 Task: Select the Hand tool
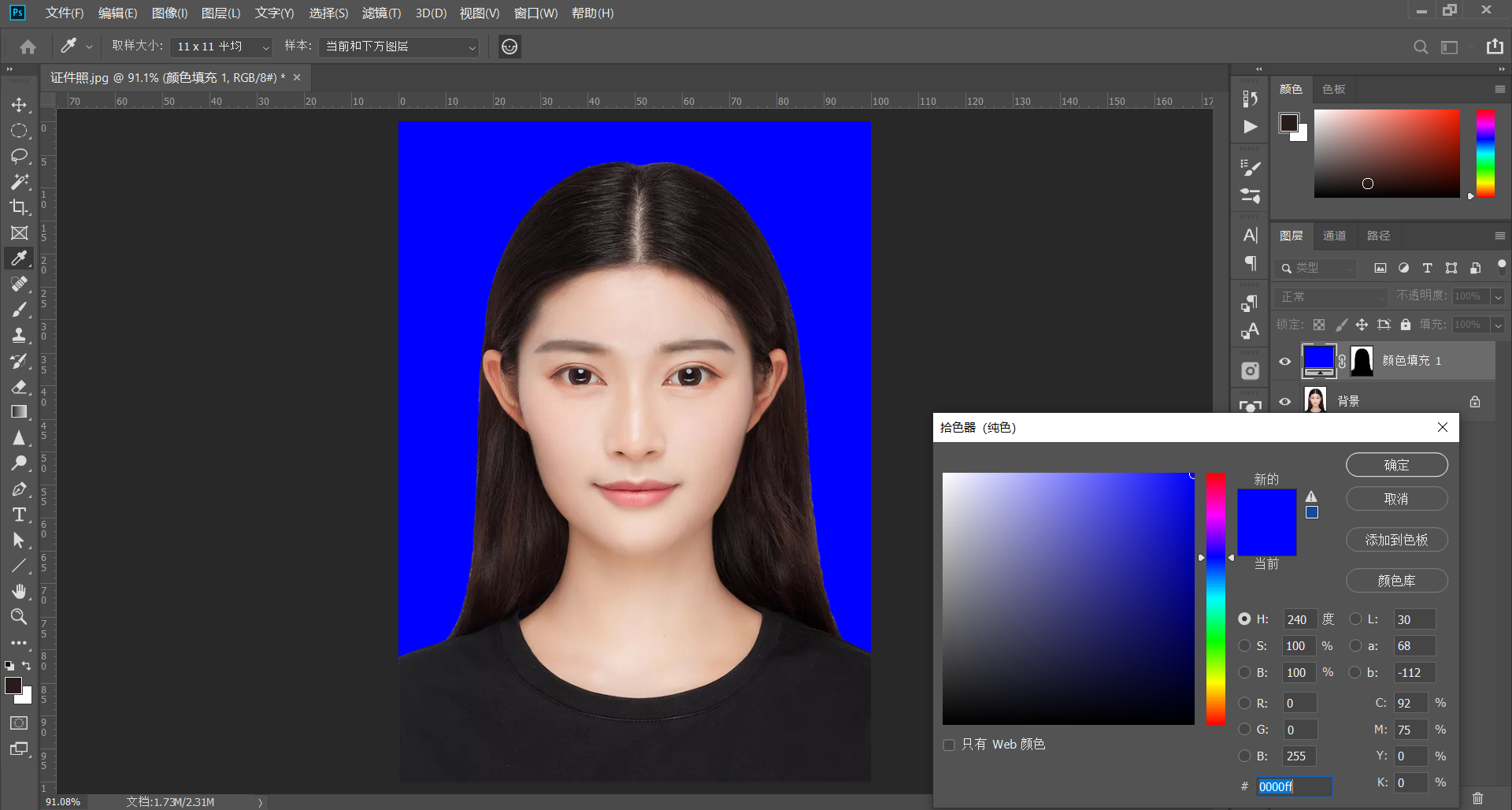(x=19, y=591)
